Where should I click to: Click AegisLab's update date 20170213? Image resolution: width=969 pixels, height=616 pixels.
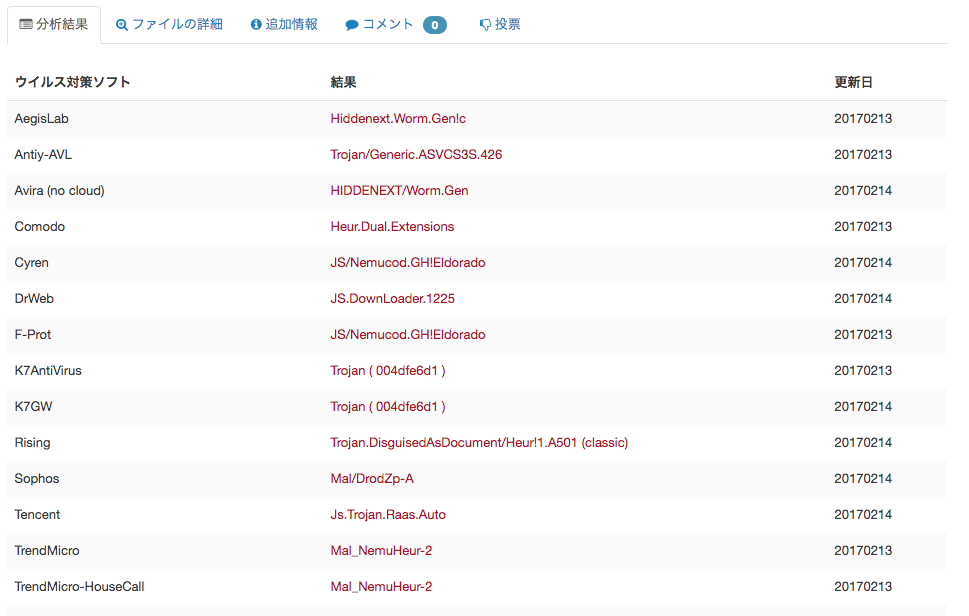863,119
